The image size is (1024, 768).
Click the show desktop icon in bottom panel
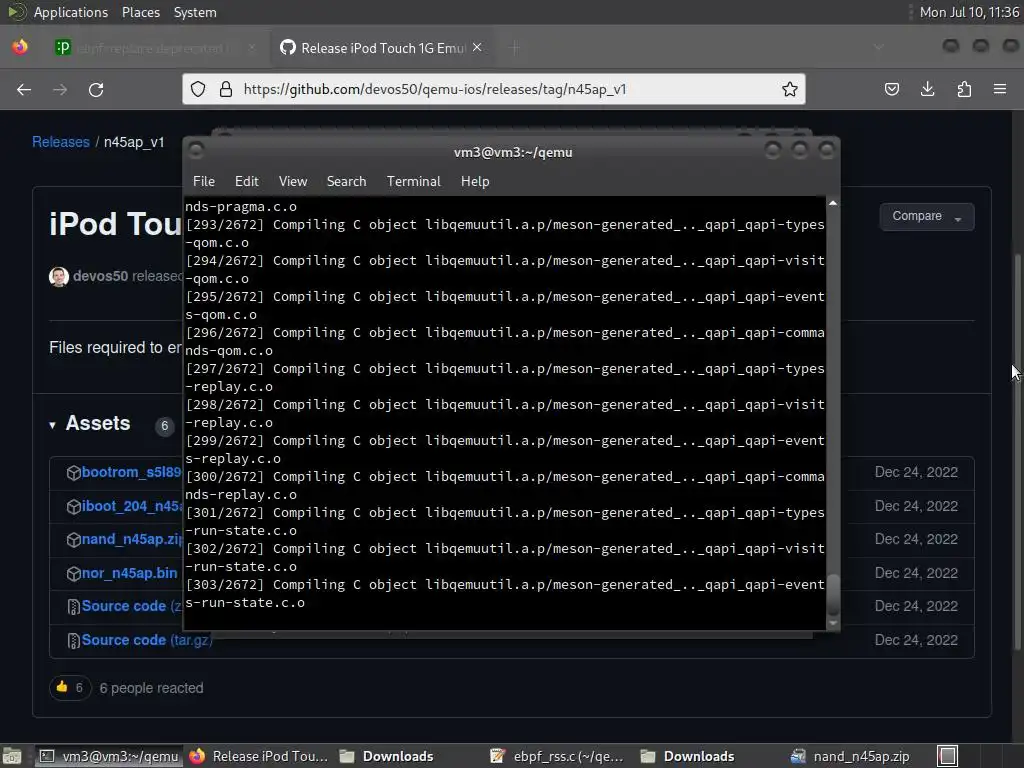(x=12, y=756)
